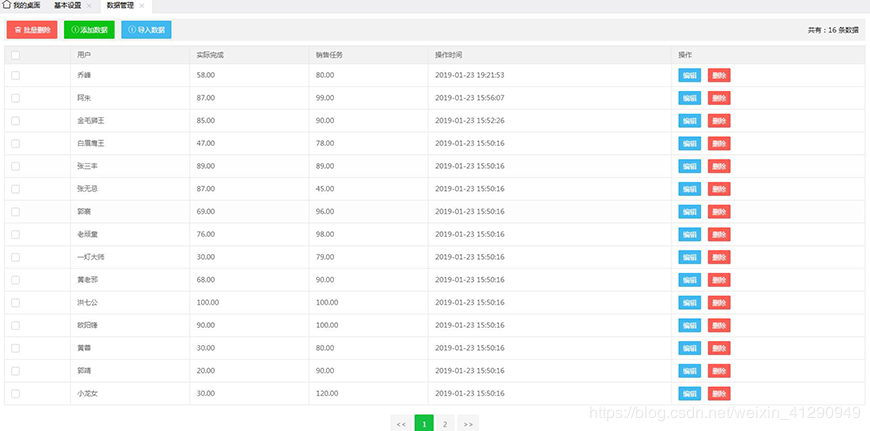Click the 批量删除 batch delete button

tap(32, 30)
